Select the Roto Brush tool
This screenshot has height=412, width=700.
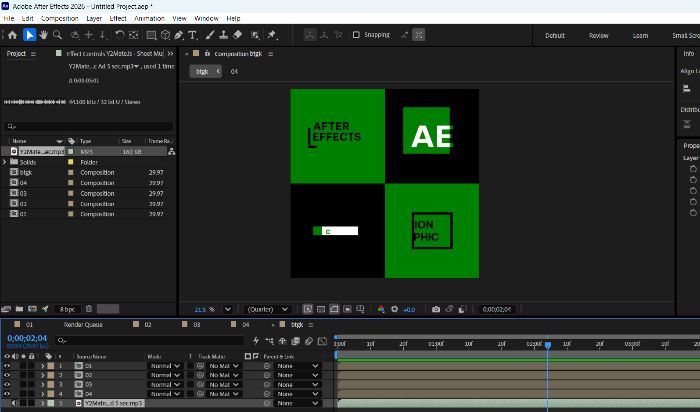coord(255,35)
